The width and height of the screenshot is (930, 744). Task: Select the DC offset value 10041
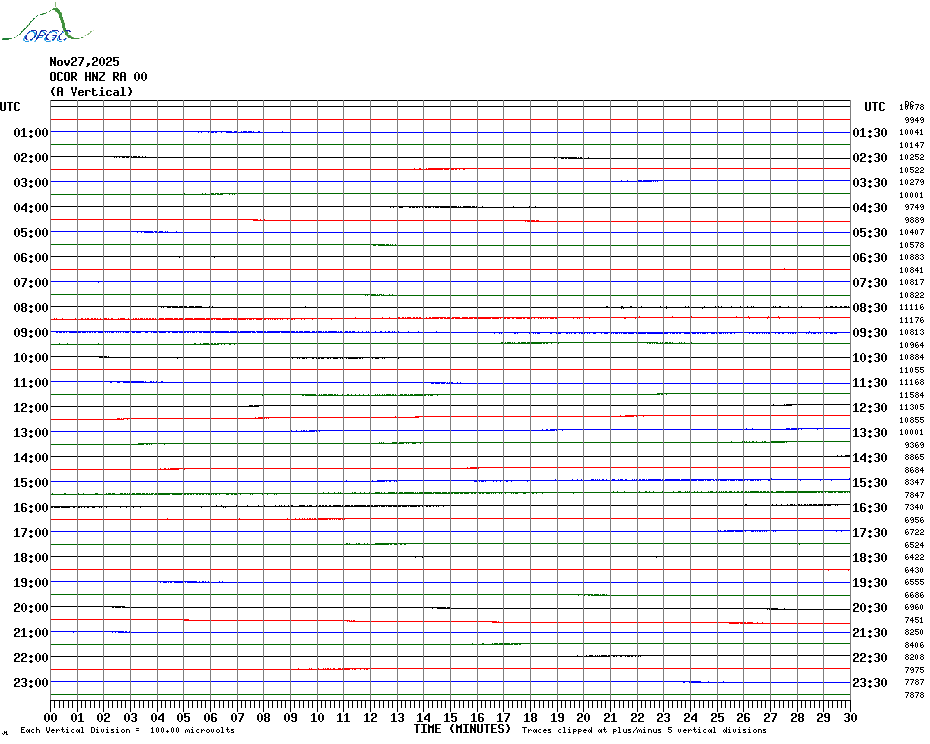(x=912, y=132)
